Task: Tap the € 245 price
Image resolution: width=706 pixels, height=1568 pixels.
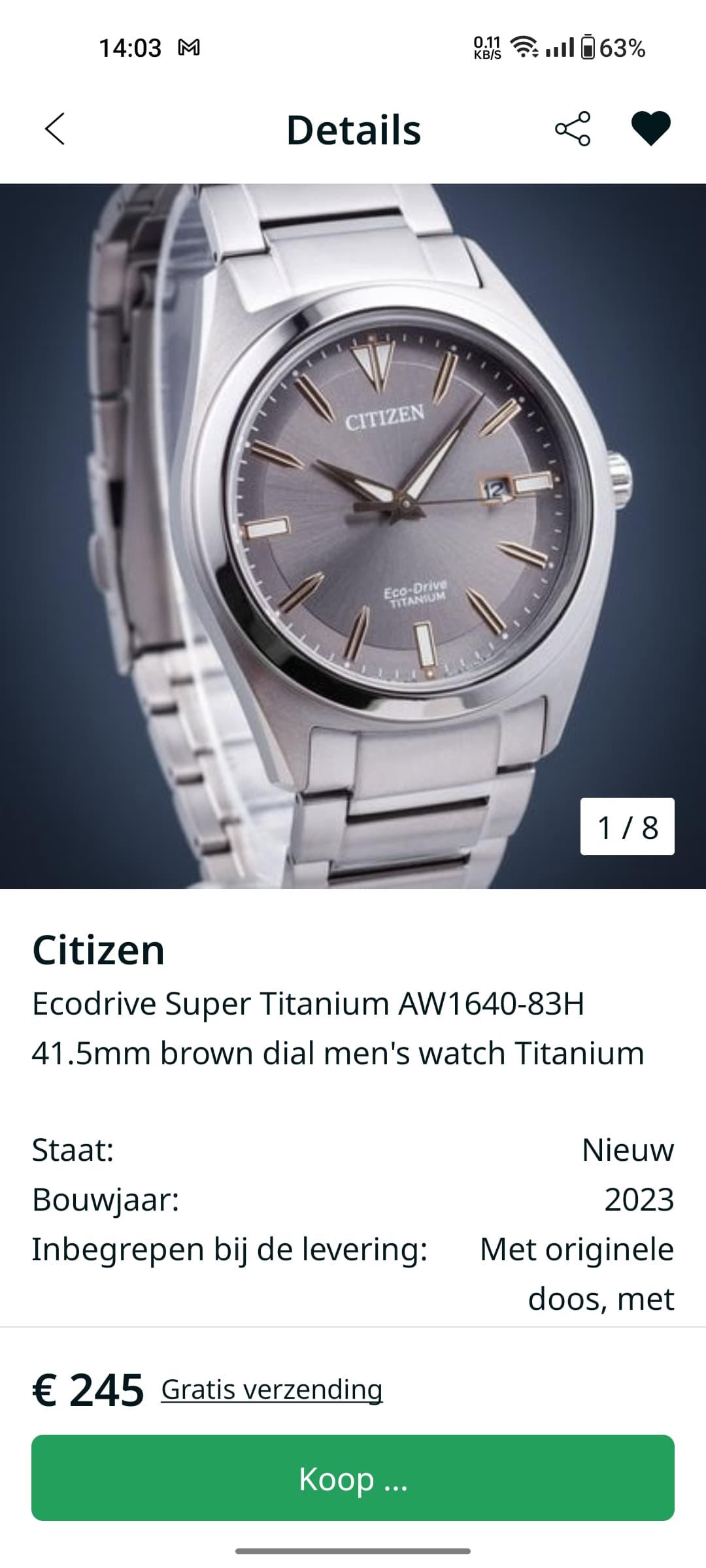Action: (x=88, y=1390)
